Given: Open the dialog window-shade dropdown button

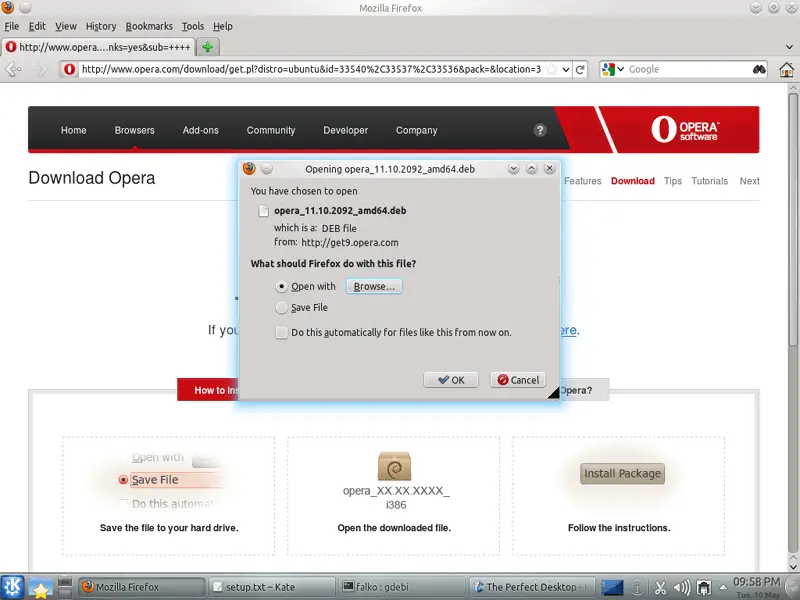Looking at the screenshot, I should click(x=513, y=168).
